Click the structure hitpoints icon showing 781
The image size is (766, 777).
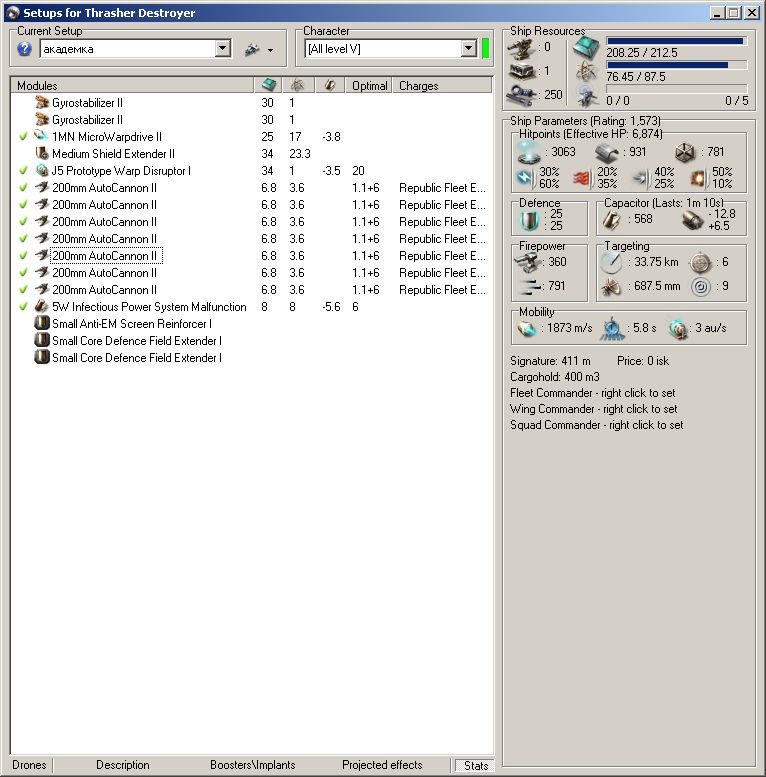tap(686, 153)
